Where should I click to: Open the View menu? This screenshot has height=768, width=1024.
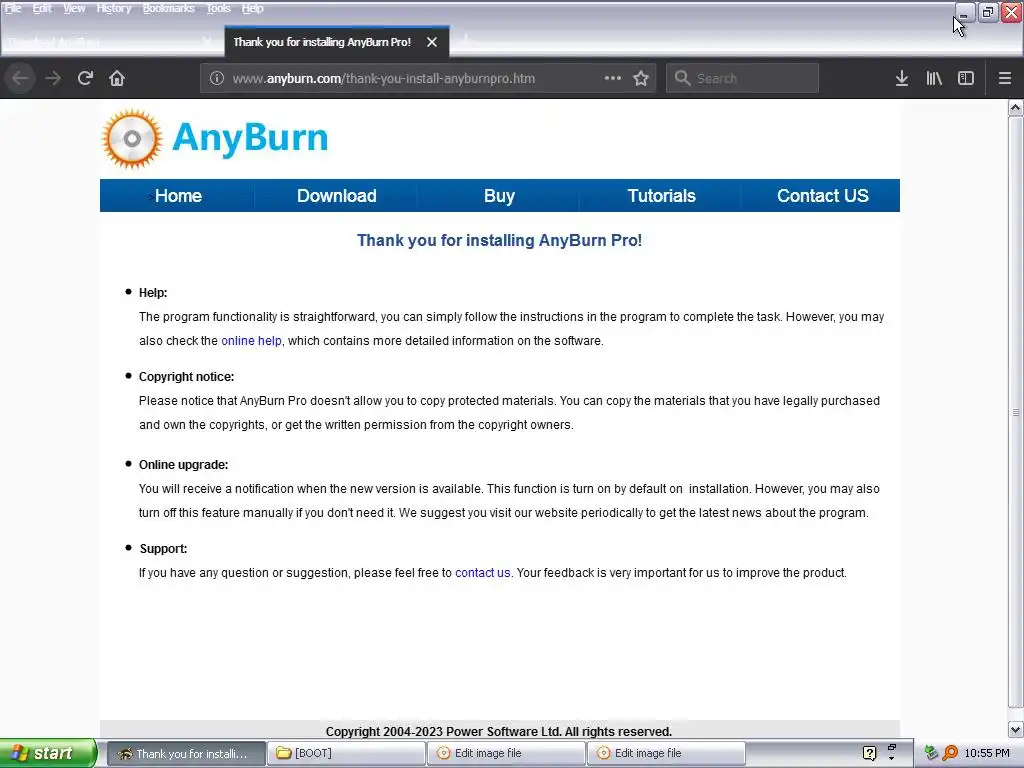pos(74,8)
